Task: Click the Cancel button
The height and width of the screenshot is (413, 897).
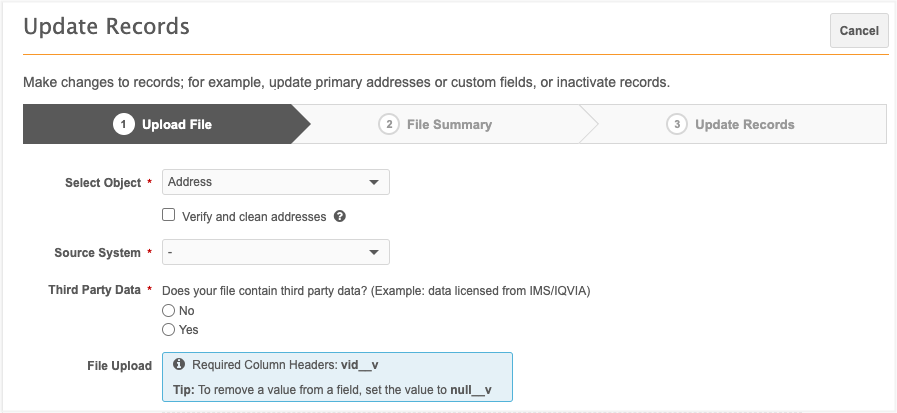Action: click(x=859, y=30)
